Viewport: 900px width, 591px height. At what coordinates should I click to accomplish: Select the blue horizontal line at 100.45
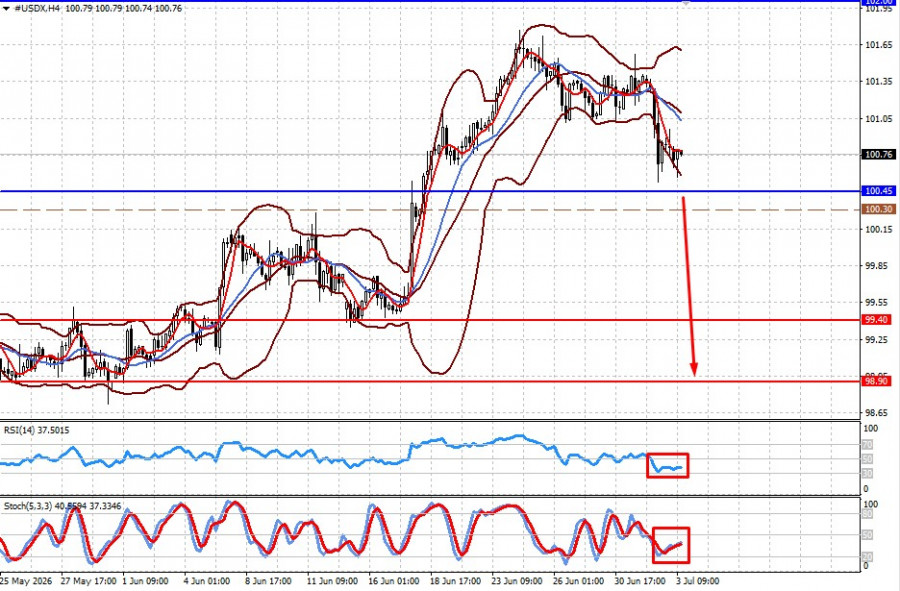pyautogui.click(x=430, y=191)
